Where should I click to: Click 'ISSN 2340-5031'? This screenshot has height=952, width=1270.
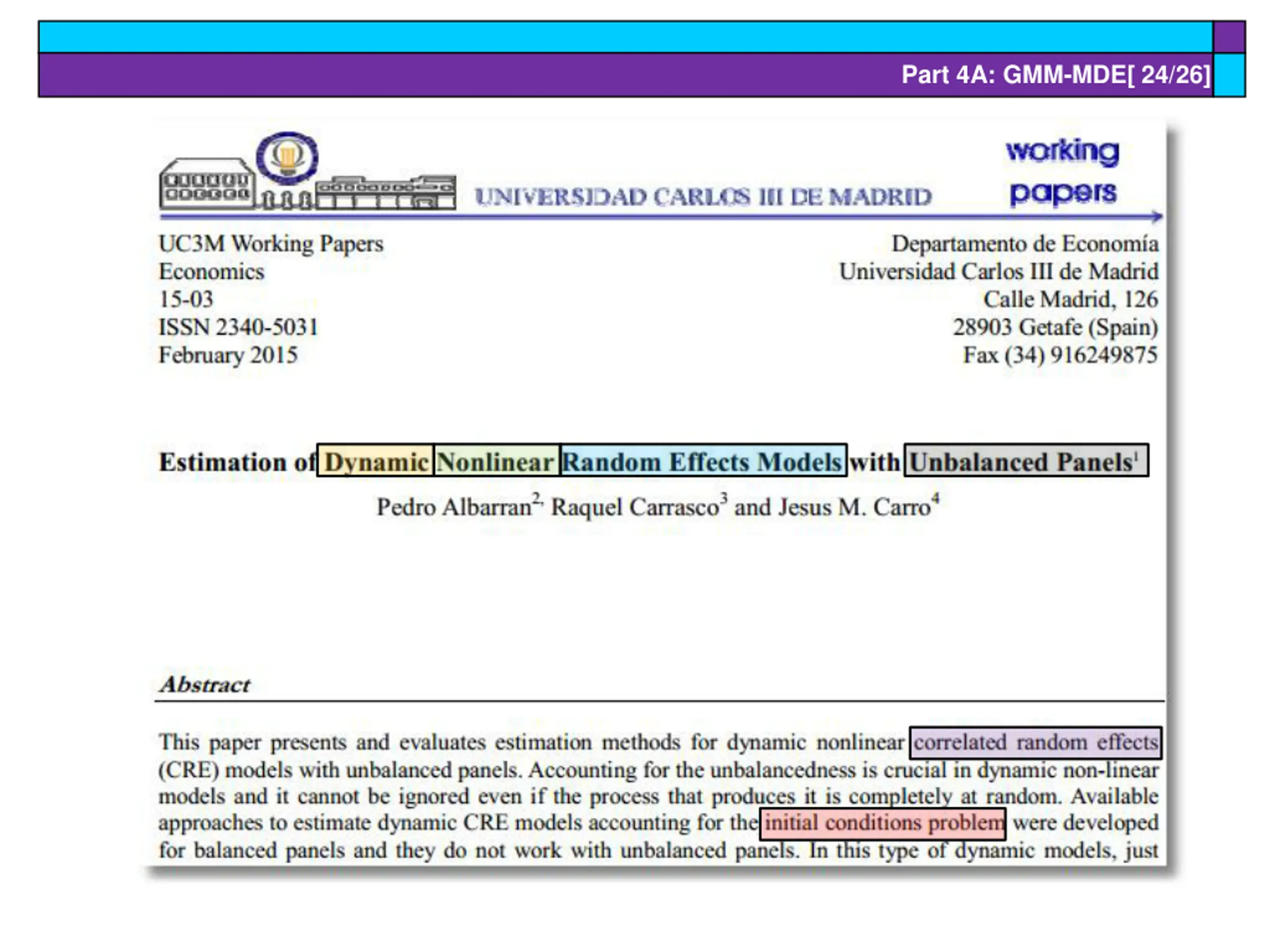(238, 327)
